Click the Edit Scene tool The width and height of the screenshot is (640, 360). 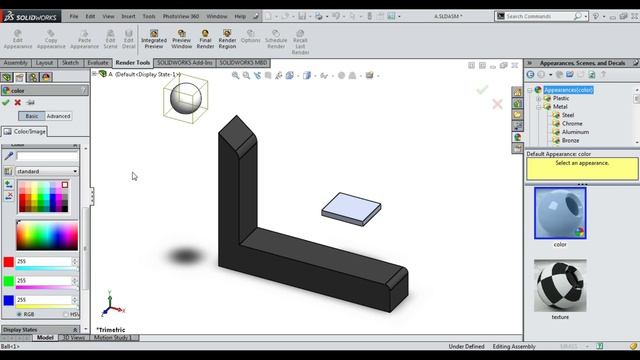tap(110, 39)
